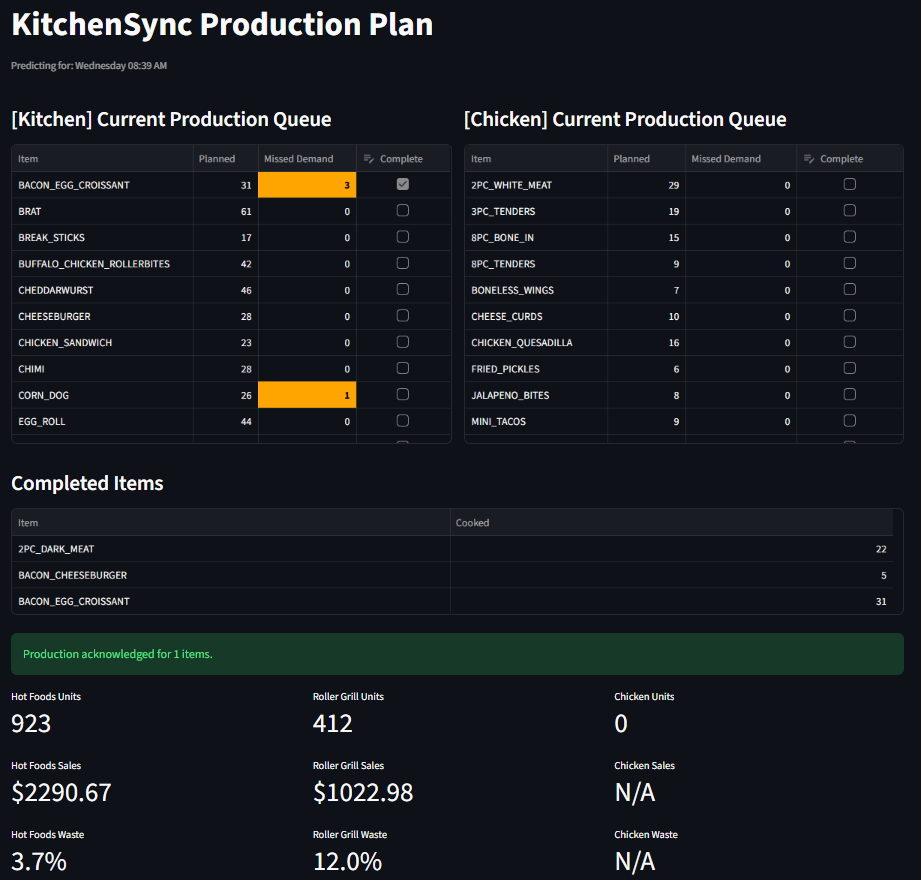921x880 pixels.
Task: Click the Cooked column header
Action: click(x=671, y=522)
